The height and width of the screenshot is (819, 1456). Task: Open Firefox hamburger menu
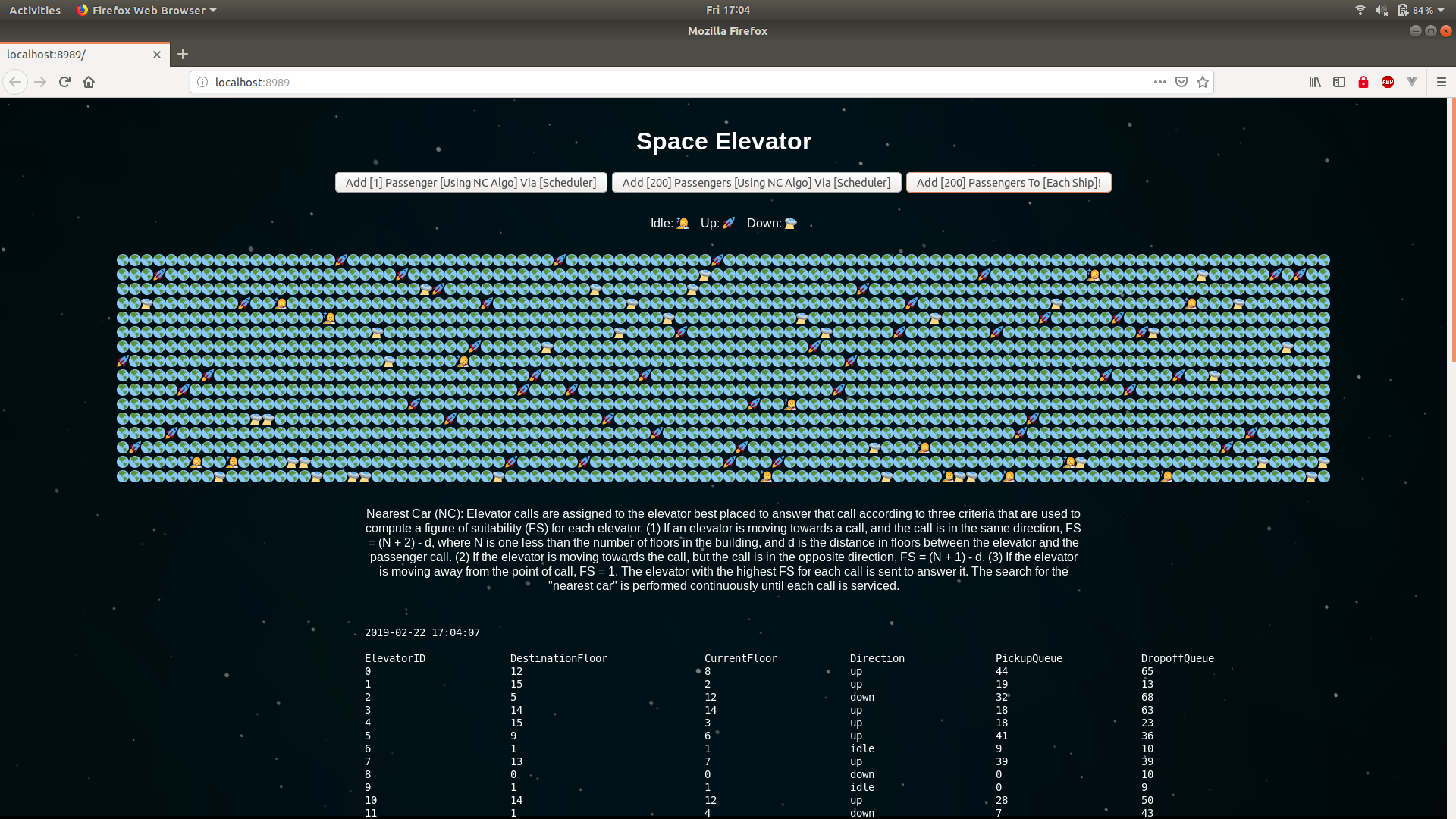click(x=1442, y=82)
